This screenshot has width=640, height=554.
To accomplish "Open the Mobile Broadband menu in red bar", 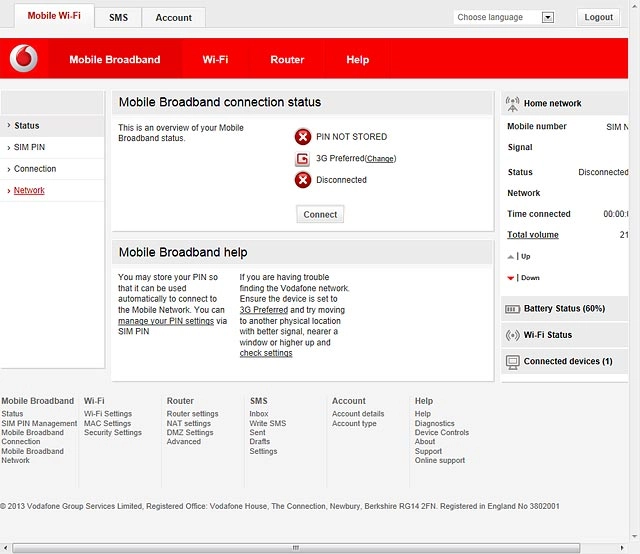I will pyautogui.click(x=115, y=60).
